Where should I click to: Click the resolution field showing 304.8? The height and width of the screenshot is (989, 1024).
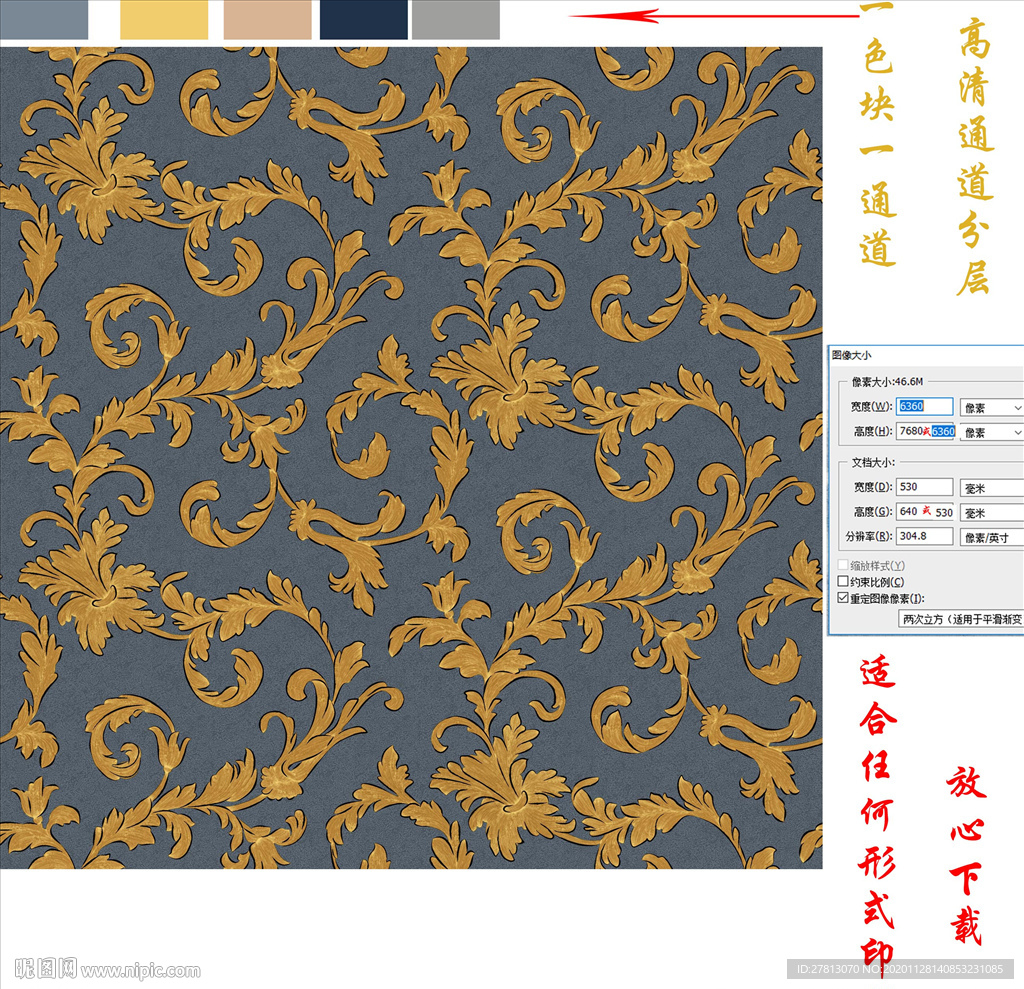click(x=924, y=536)
